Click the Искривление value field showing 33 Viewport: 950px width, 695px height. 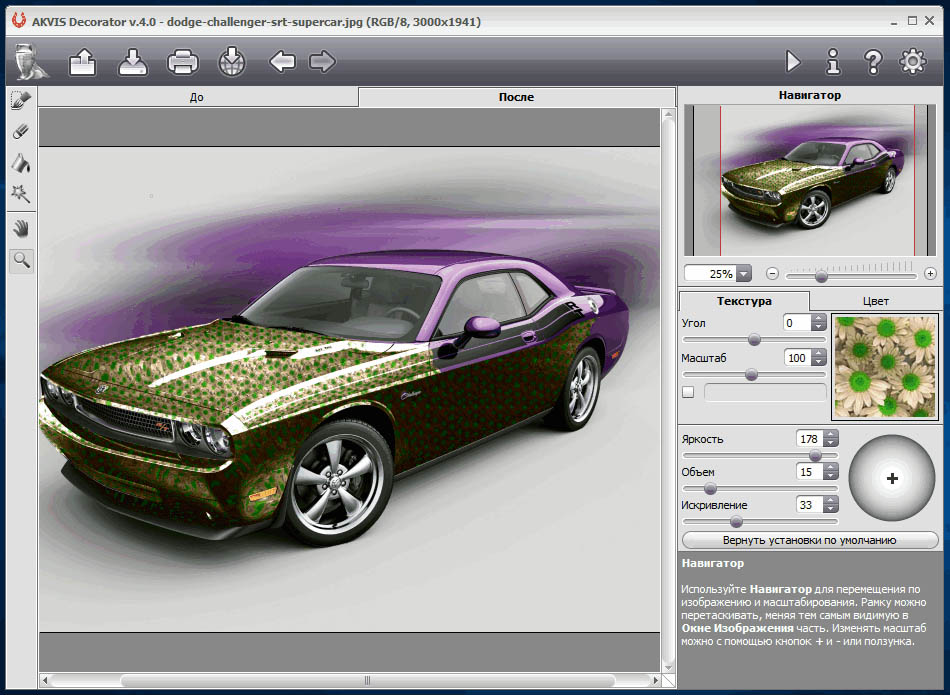(809, 505)
